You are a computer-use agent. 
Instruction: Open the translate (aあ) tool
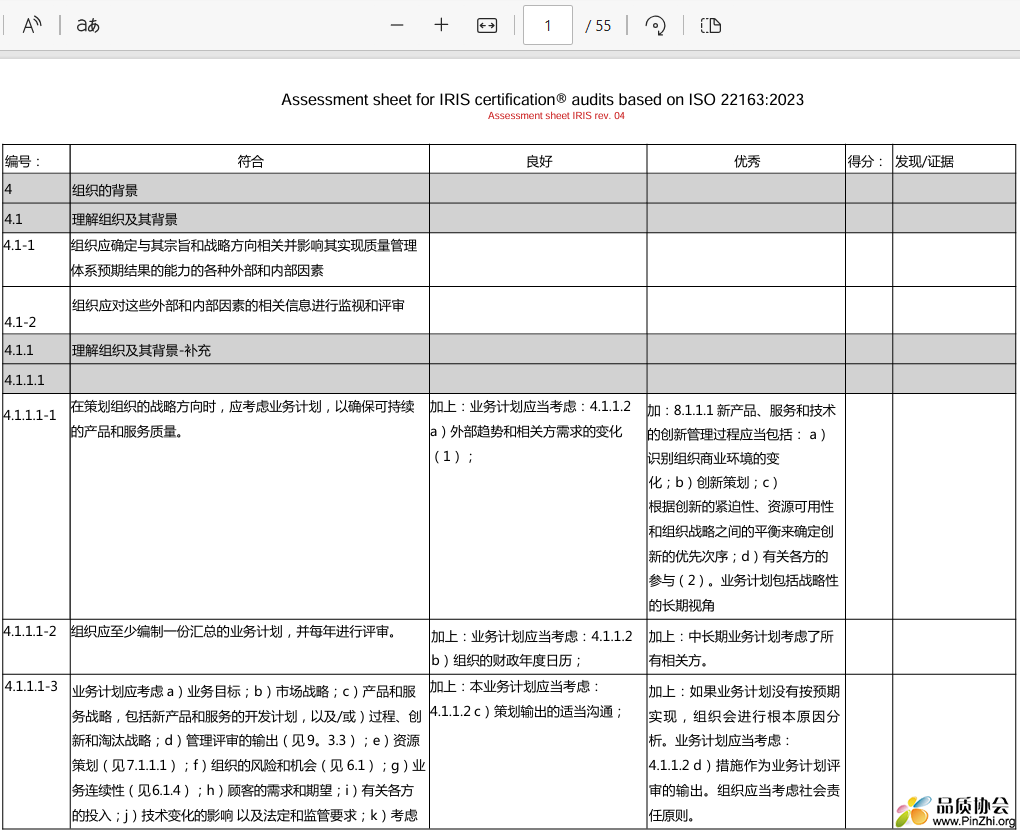tap(88, 25)
